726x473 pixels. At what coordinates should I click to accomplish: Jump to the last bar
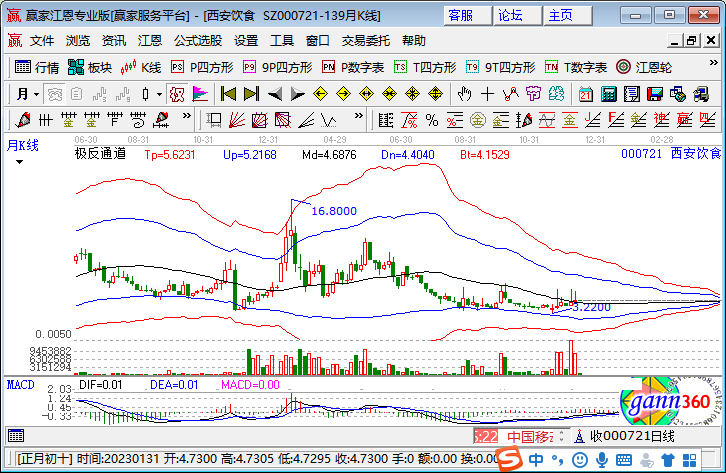click(251, 94)
